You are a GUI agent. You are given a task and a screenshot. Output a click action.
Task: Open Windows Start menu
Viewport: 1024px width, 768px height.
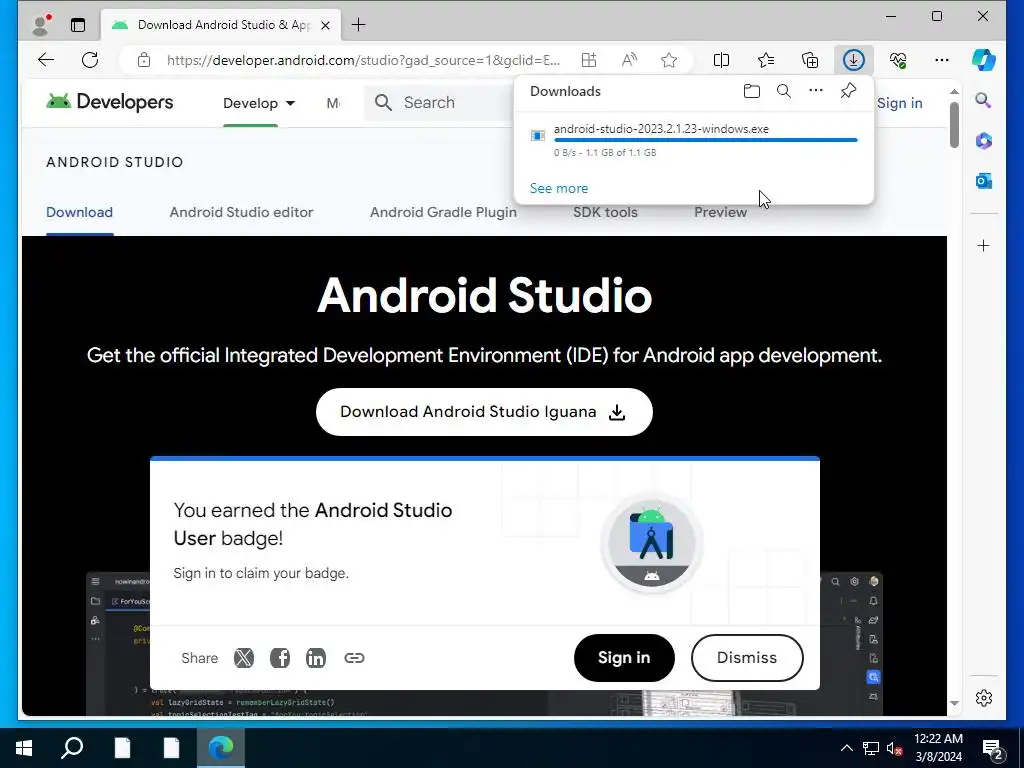tap(24, 748)
